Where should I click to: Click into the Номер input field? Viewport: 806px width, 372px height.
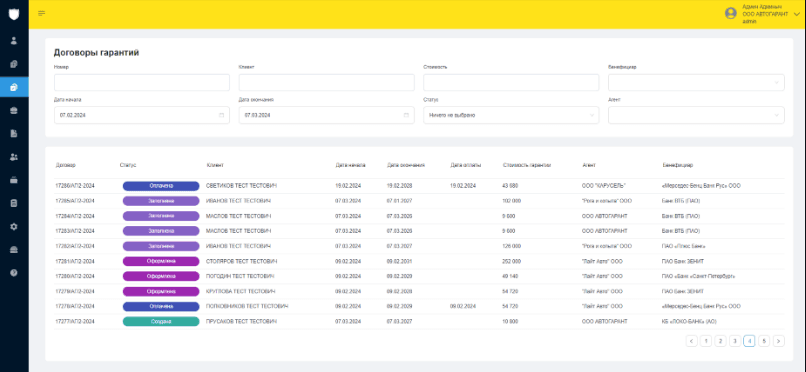[142, 83]
